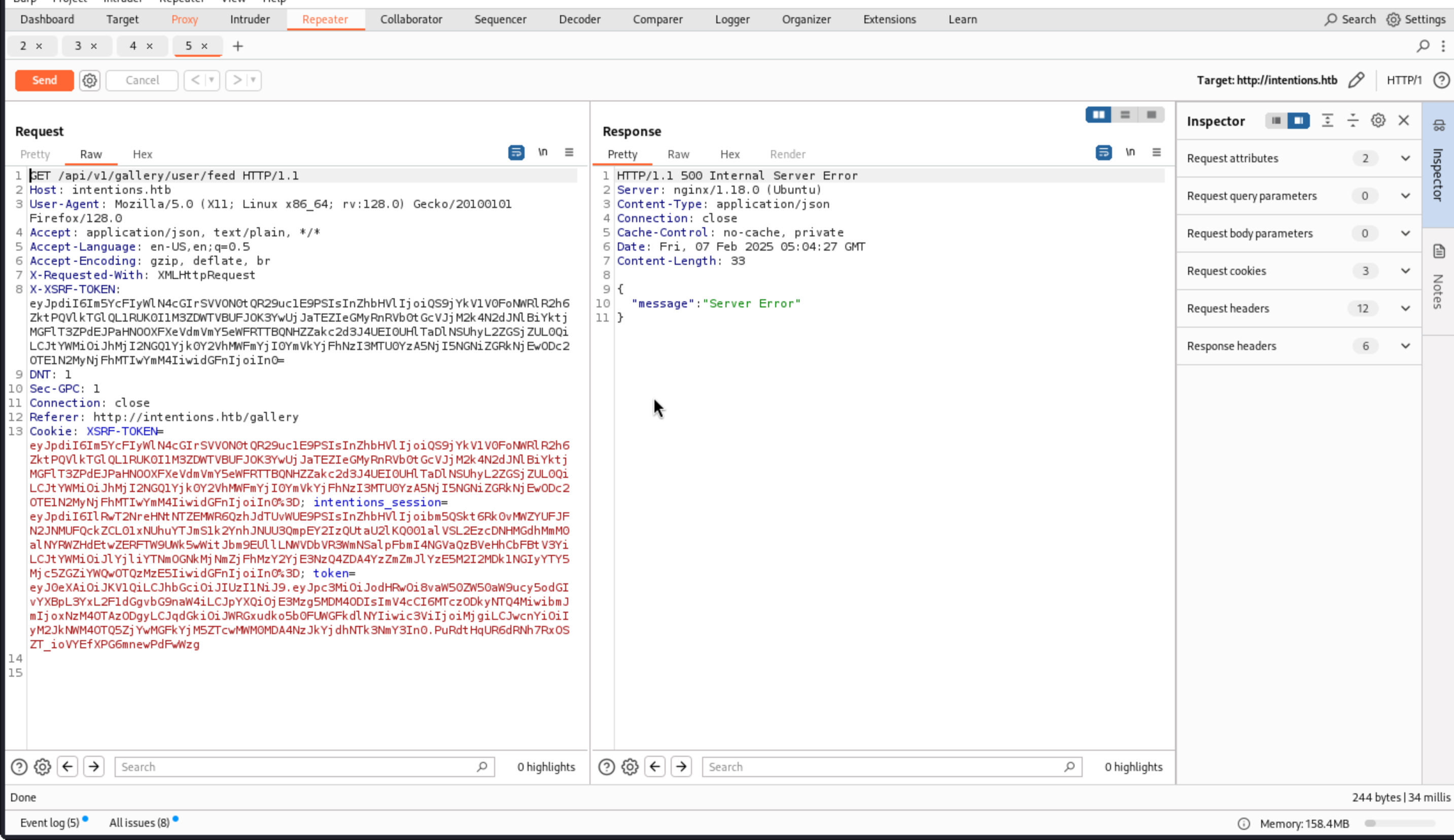Toggle request message wrap icon
The width and height of the screenshot is (1454, 840).
(x=516, y=152)
